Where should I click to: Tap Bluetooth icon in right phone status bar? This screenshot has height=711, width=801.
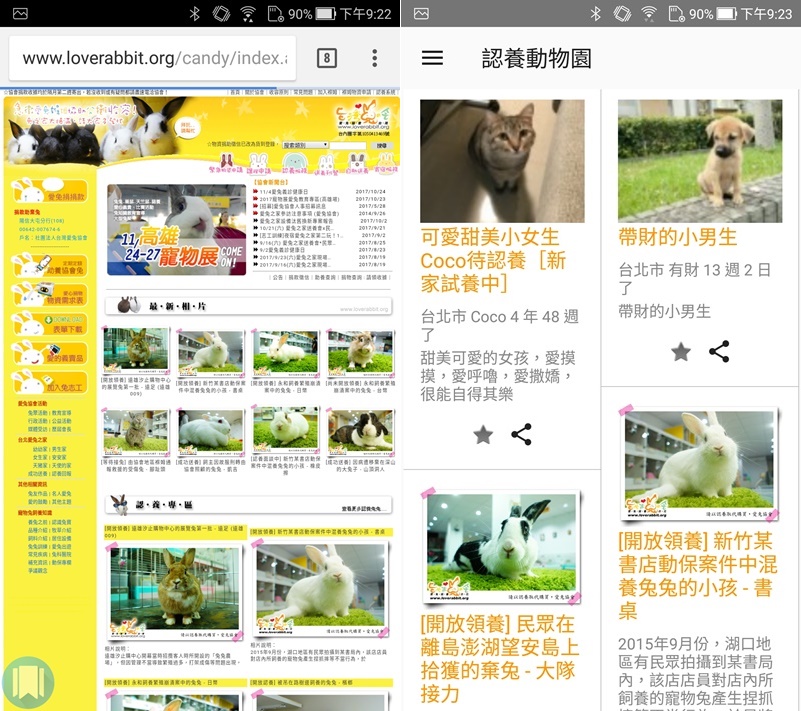point(595,14)
